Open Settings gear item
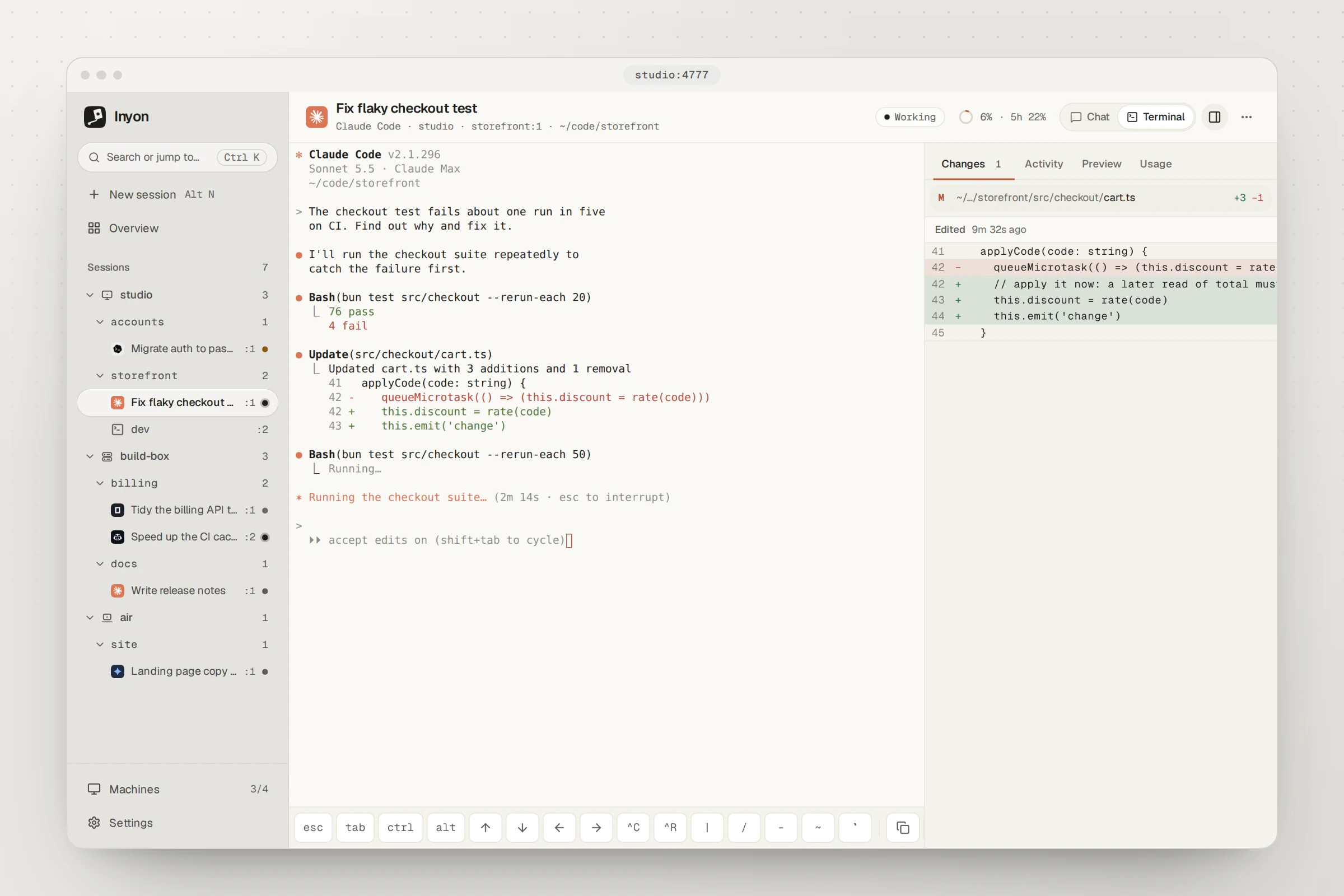Viewport: 1344px width, 896px height. coord(177,822)
